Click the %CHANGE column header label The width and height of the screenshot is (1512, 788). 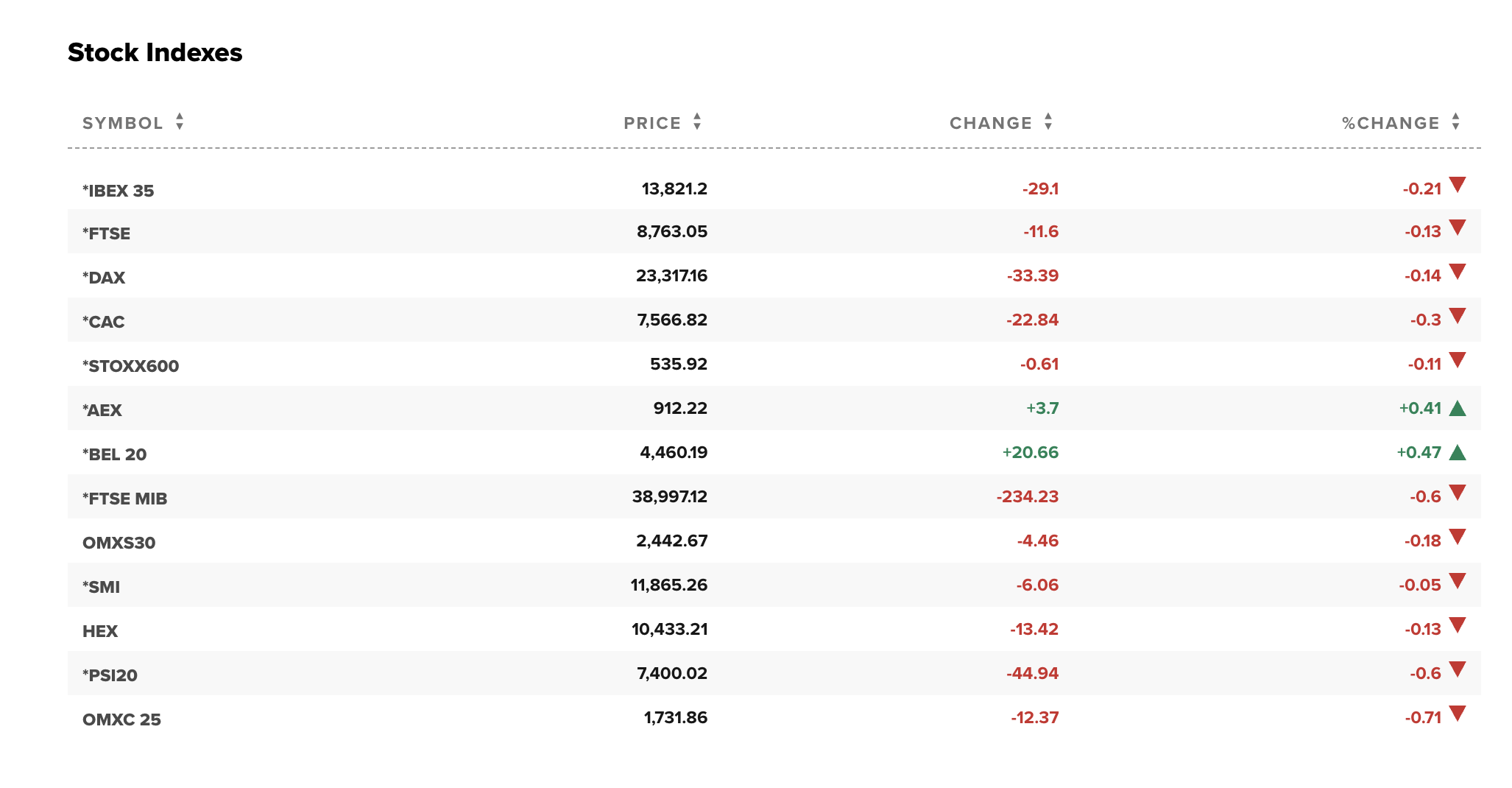point(1391,123)
